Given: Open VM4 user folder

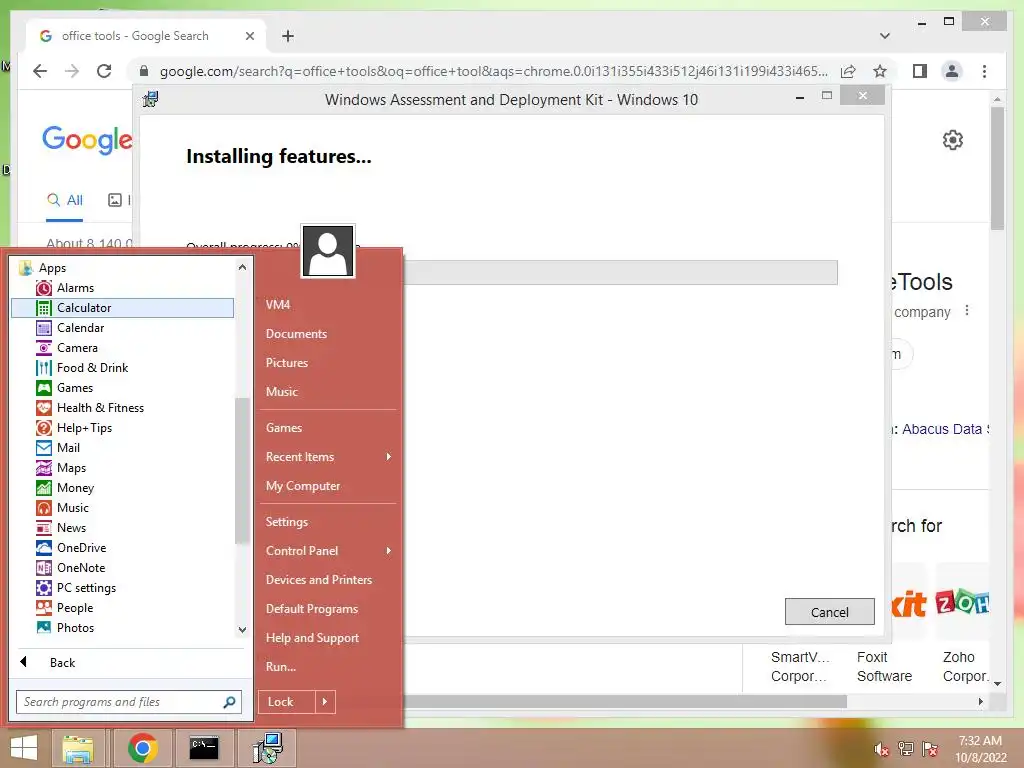Looking at the screenshot, I should pos(278,304).
